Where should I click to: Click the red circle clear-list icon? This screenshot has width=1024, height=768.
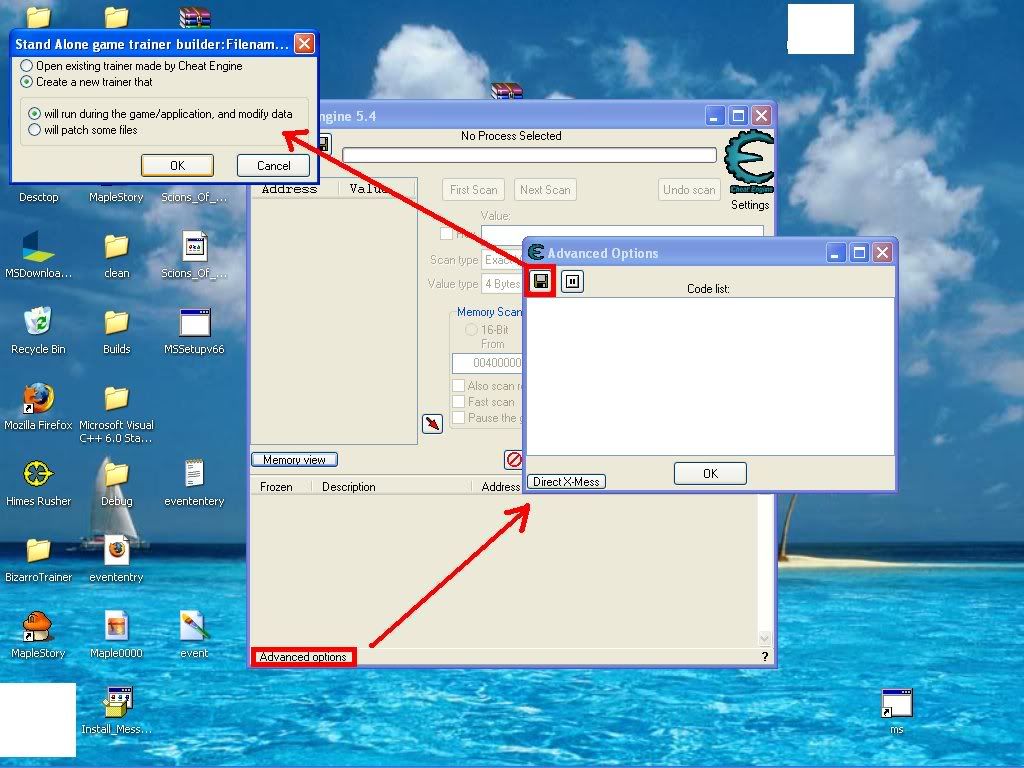(514, 460)
